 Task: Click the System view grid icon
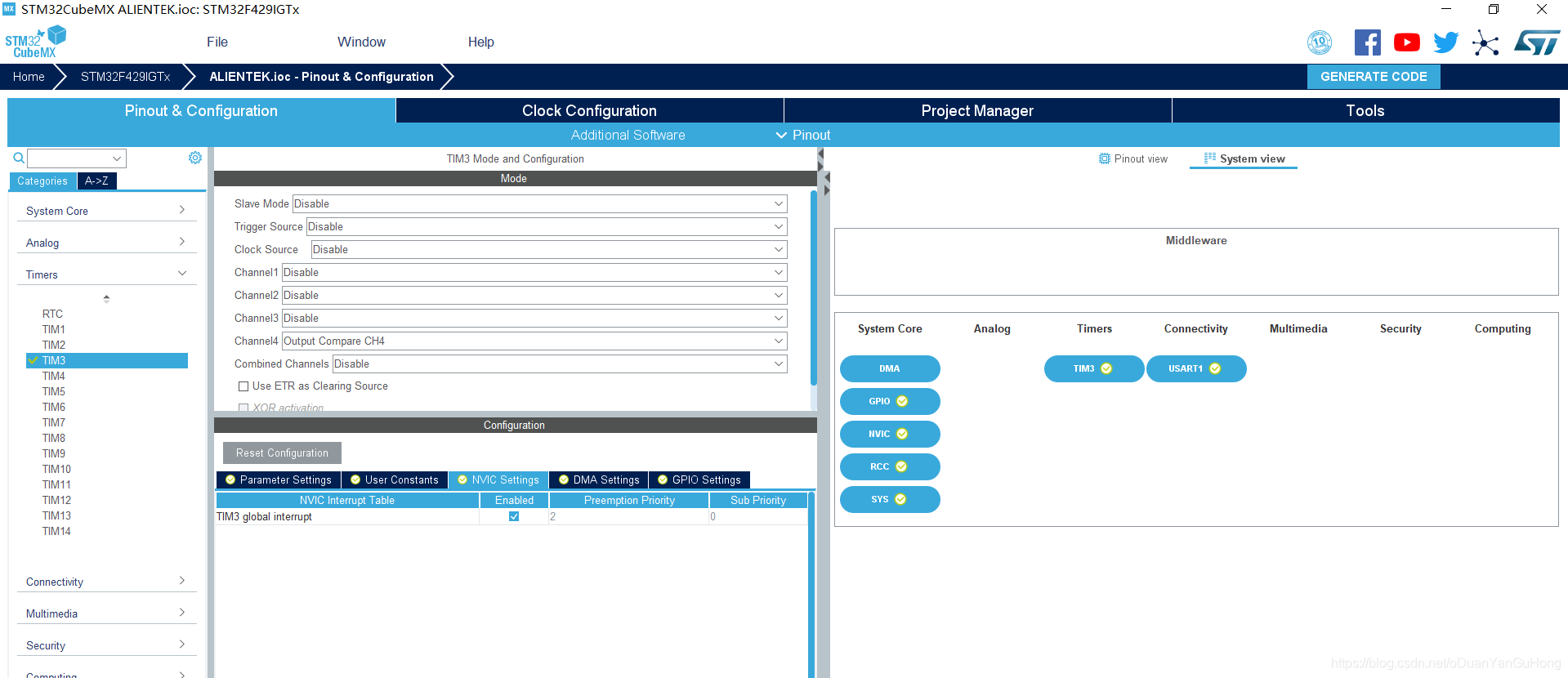click(x=1210, y=158)
